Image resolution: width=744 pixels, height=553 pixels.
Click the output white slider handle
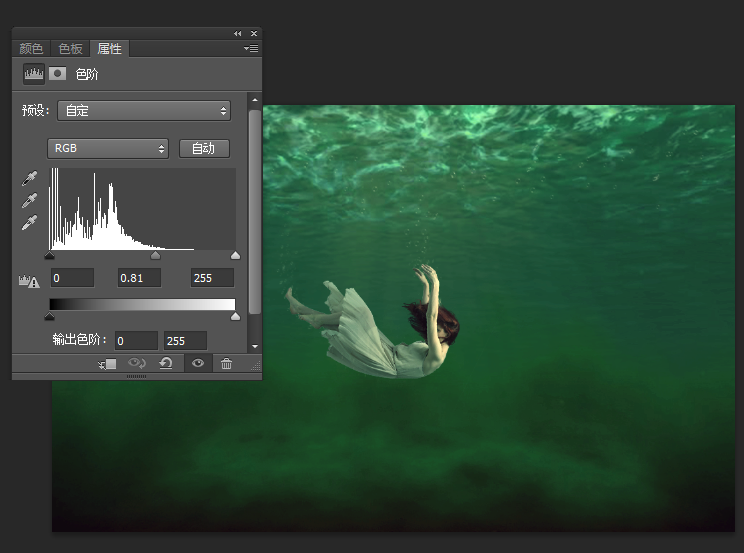[235, 316]
